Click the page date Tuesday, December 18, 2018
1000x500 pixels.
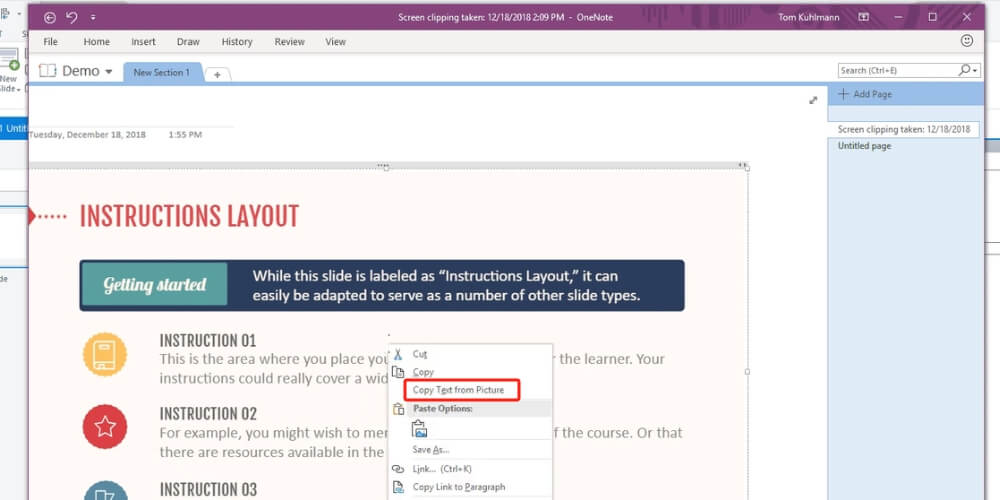point(87,135)
